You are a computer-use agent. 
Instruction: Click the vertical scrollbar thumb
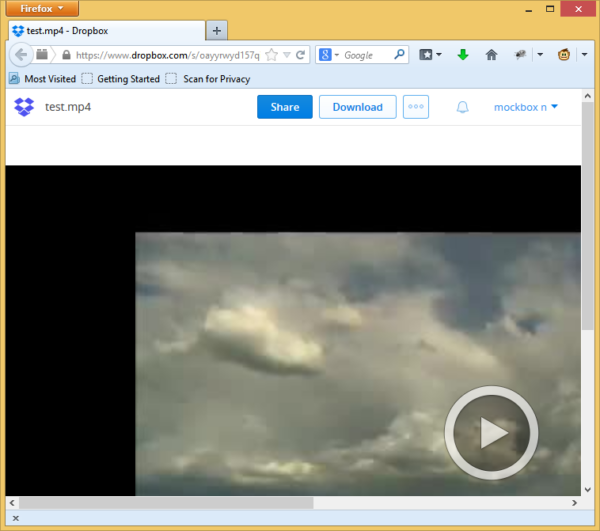588,216
